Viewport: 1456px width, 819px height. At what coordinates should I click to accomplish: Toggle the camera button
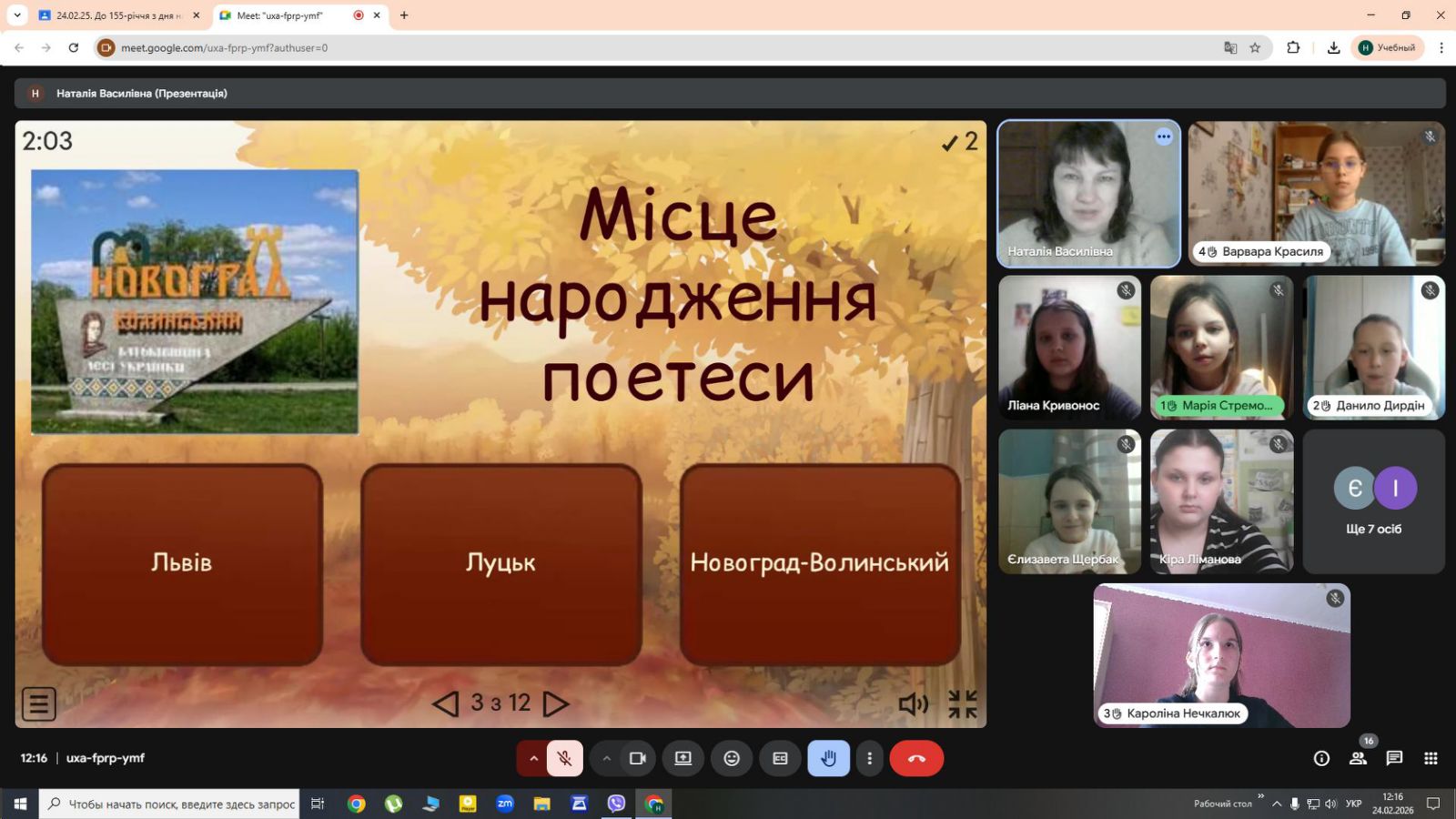click(x=637, y=758)
